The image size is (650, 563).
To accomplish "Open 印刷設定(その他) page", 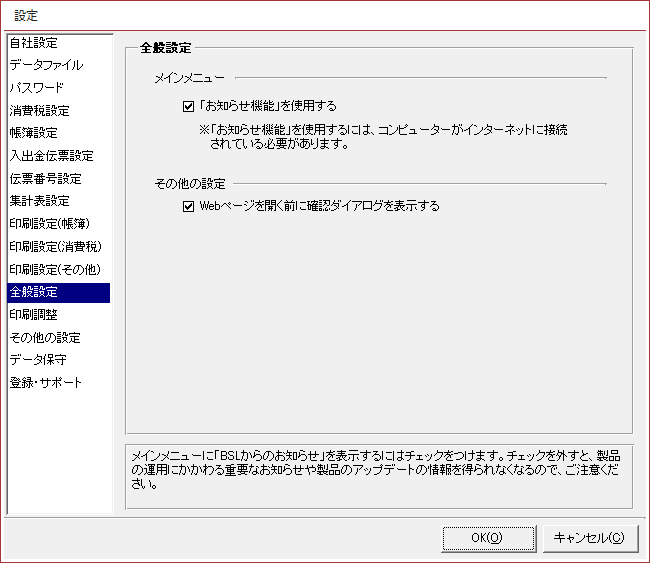I will pyautogui.click(x=56, y=270).
